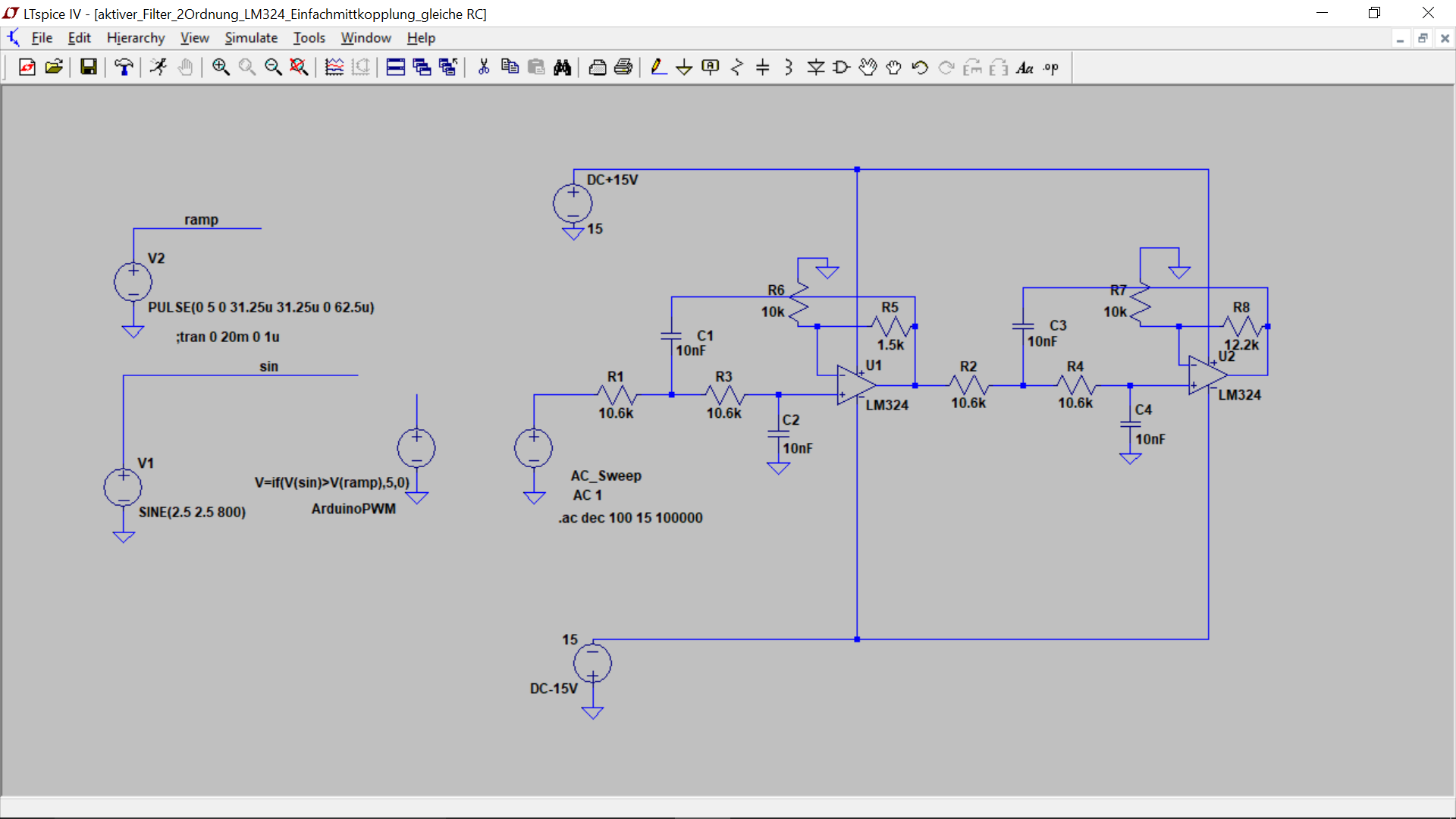The image size is (1456, 819).
Task: Place a Diode component tool
Action: pyautogui.click(x=816, y=67)
